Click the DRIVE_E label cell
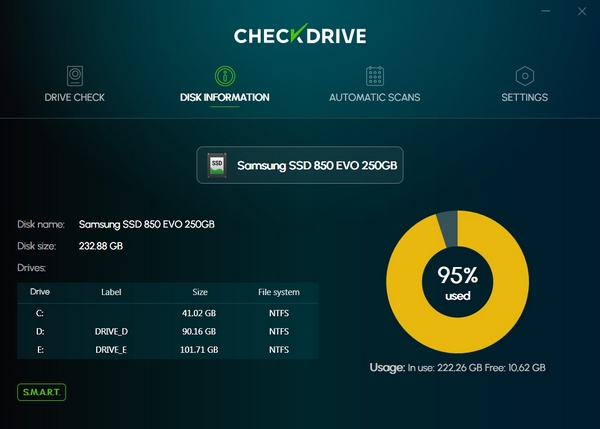This screenshot has height=429, width=600. (111, 350)
